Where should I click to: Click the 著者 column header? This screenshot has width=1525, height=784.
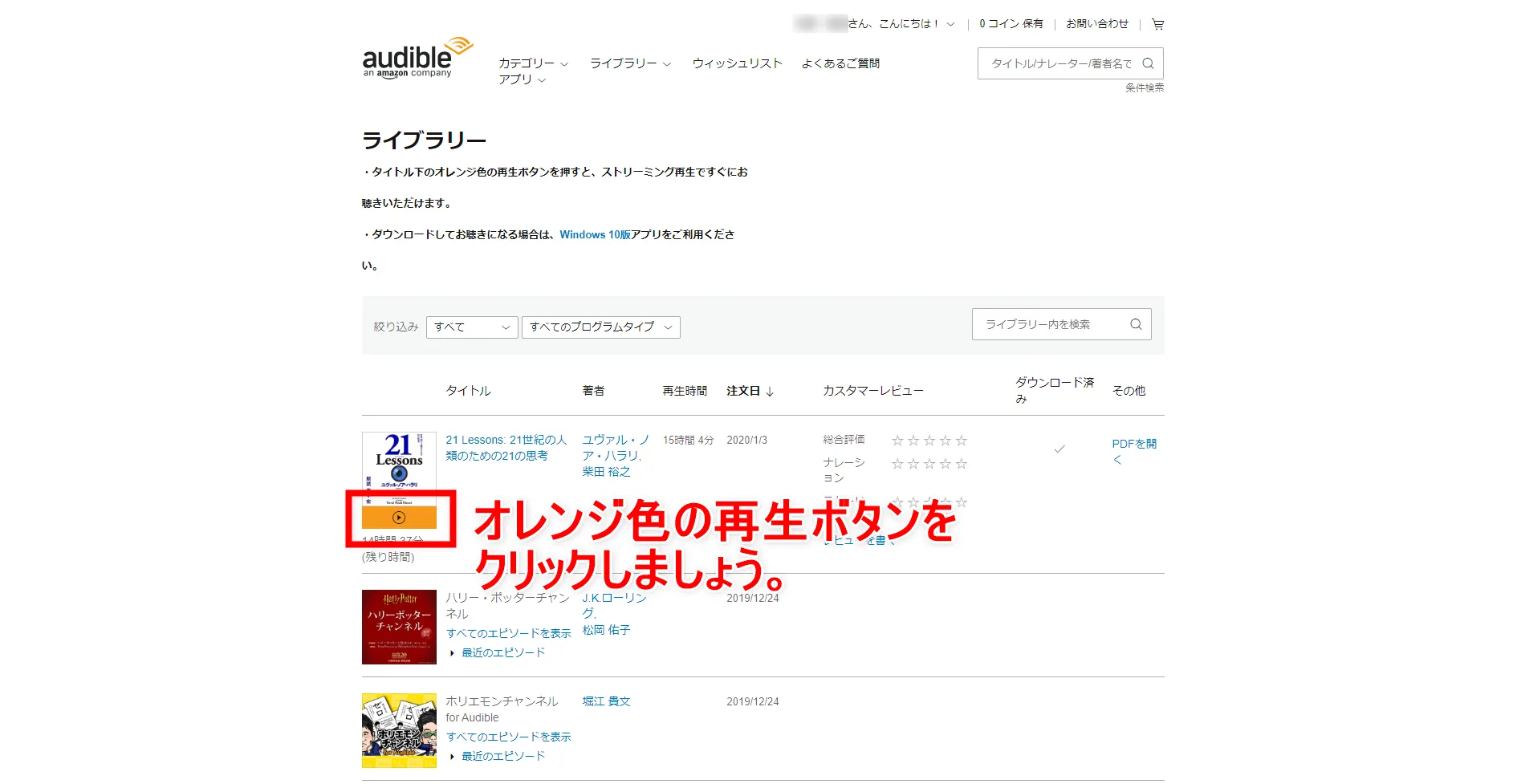click(593, 391)
